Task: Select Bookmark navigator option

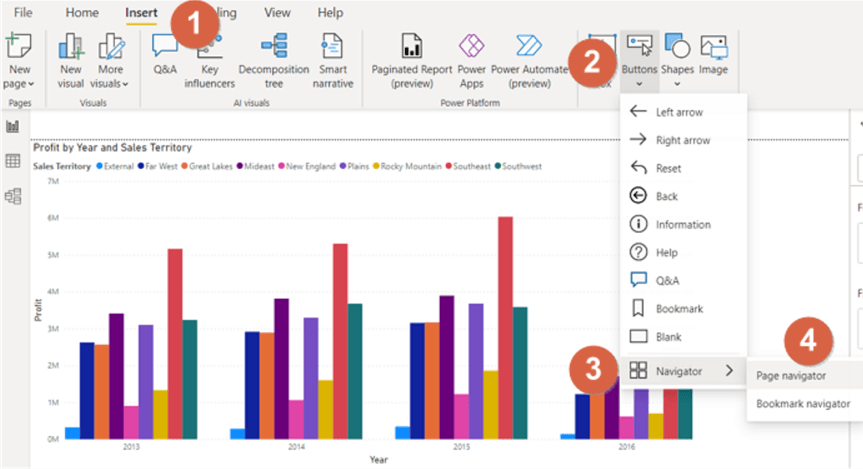Action: point(803,404)
